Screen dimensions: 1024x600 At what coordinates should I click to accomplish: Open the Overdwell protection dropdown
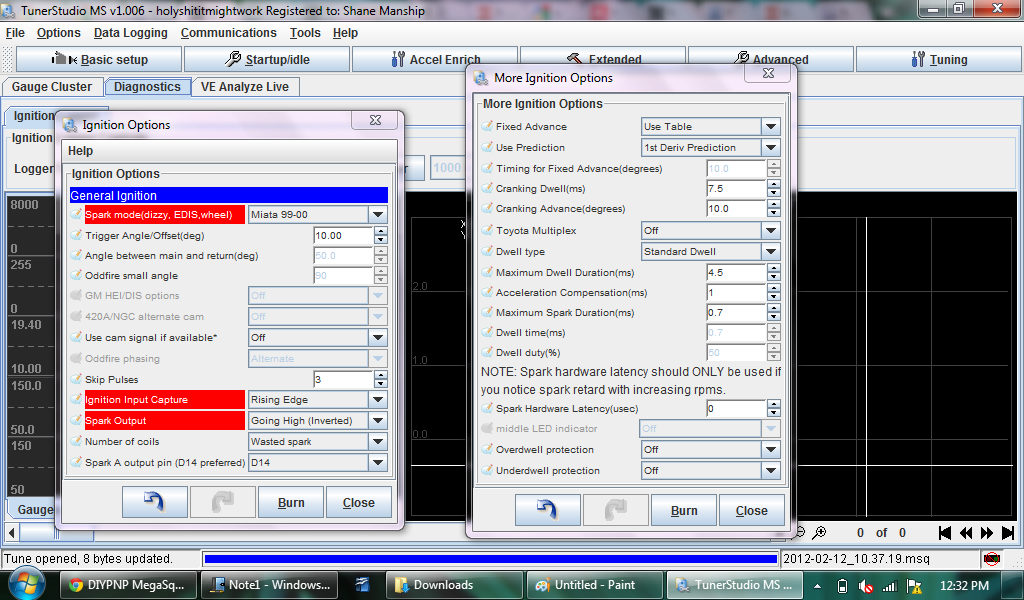[x=771, y=449]
